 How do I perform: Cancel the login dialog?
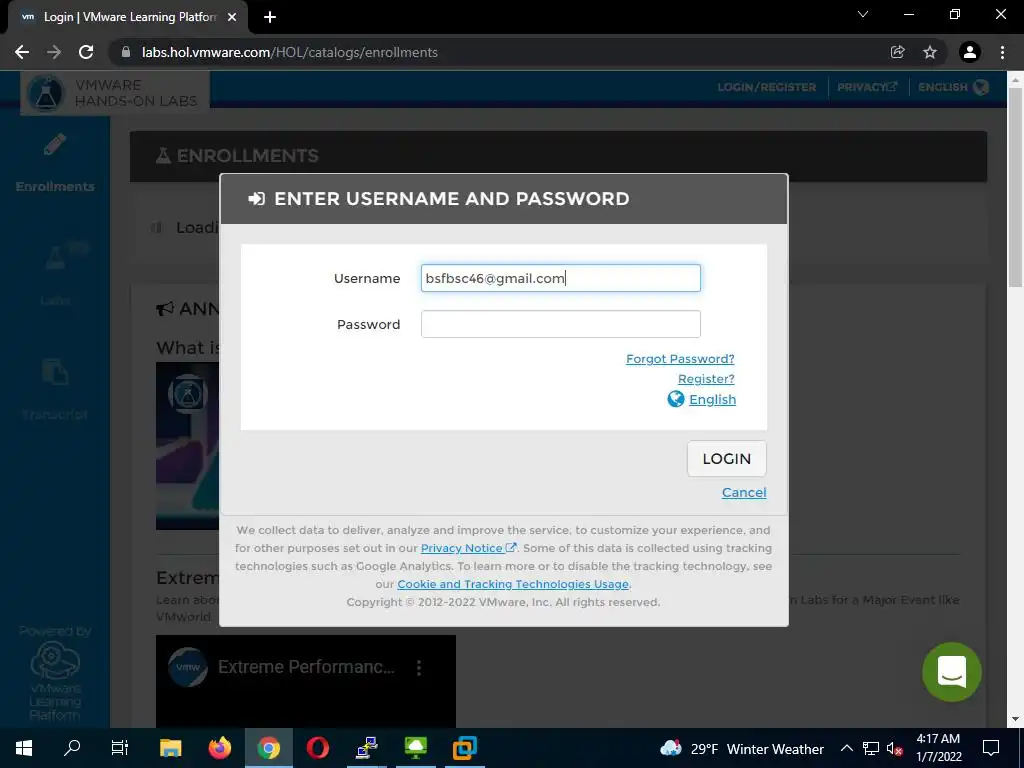(x=744, y=492)
